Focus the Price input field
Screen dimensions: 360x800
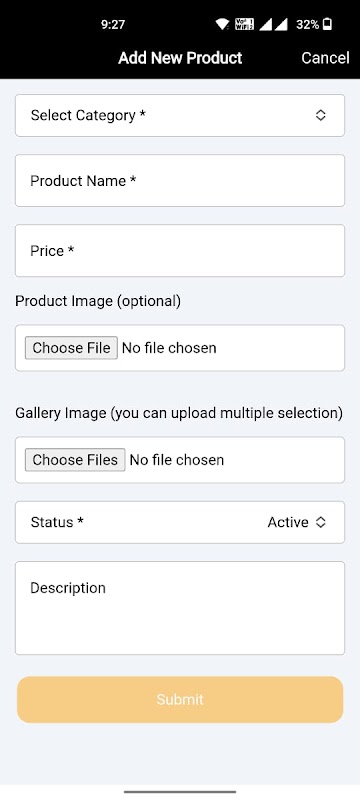(x=180, y=251)
